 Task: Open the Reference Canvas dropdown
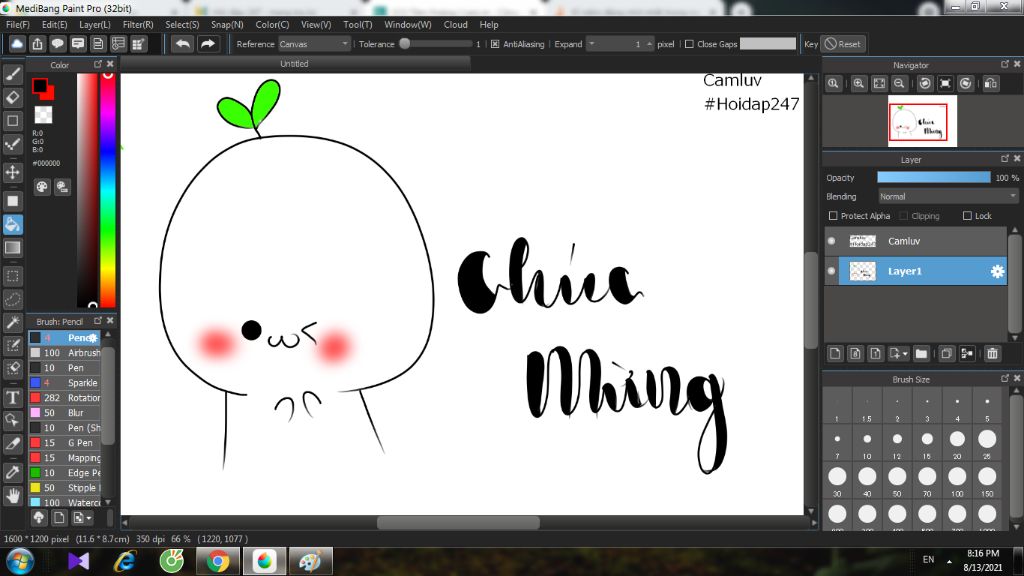coord(314,44)
